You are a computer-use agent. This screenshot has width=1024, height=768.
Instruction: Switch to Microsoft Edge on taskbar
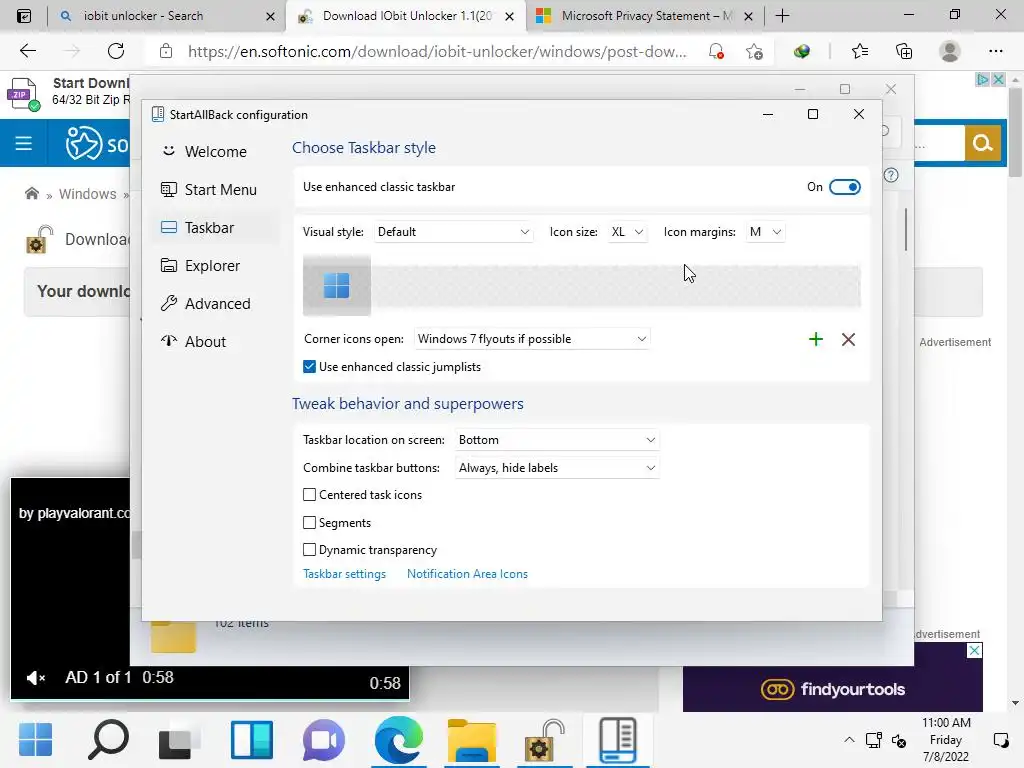(x=398, y=740)
